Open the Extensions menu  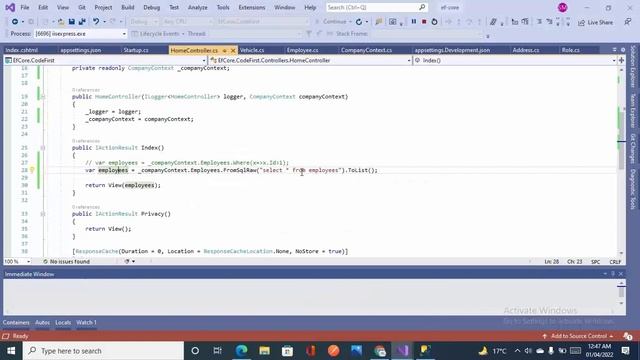(x=251, y=7)
